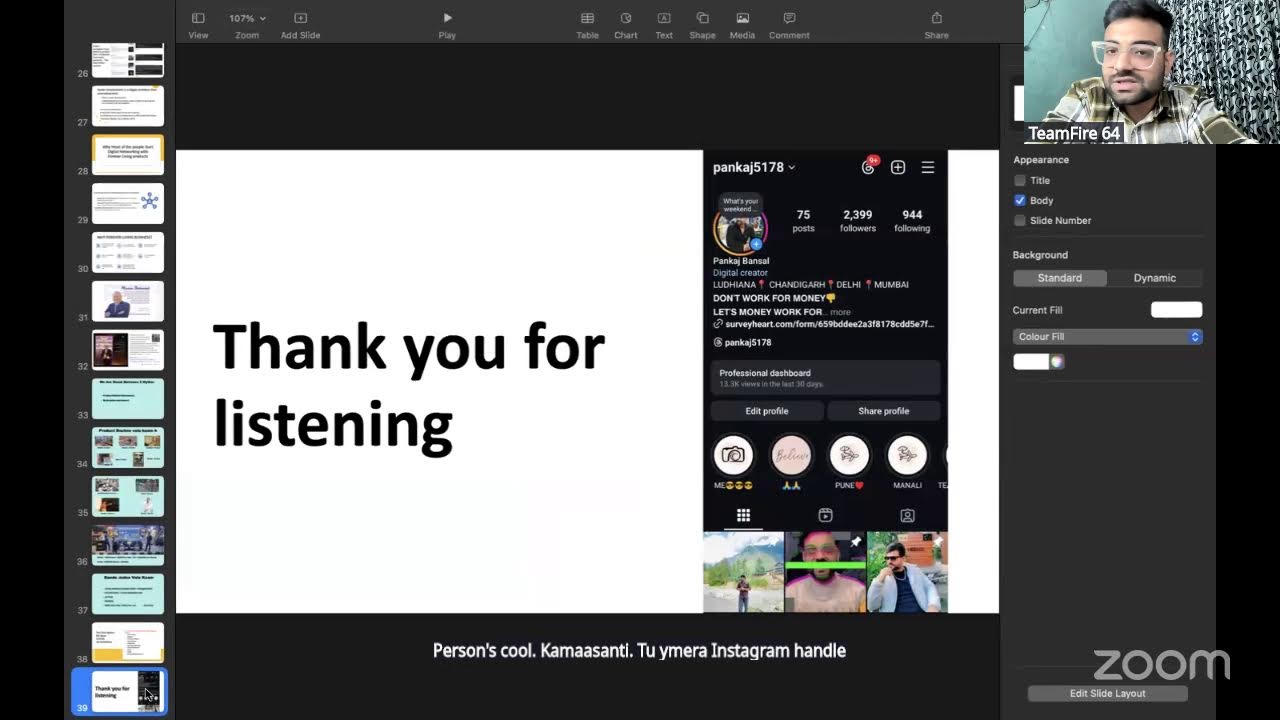This screenshot has width=1280, height=720.
Task: Insert a Table from the toolbar
Action: (587, 24)
